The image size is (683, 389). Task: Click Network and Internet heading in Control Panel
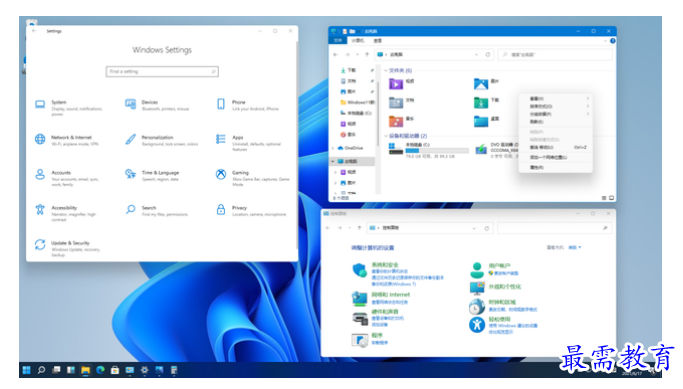tap(391, 294)
